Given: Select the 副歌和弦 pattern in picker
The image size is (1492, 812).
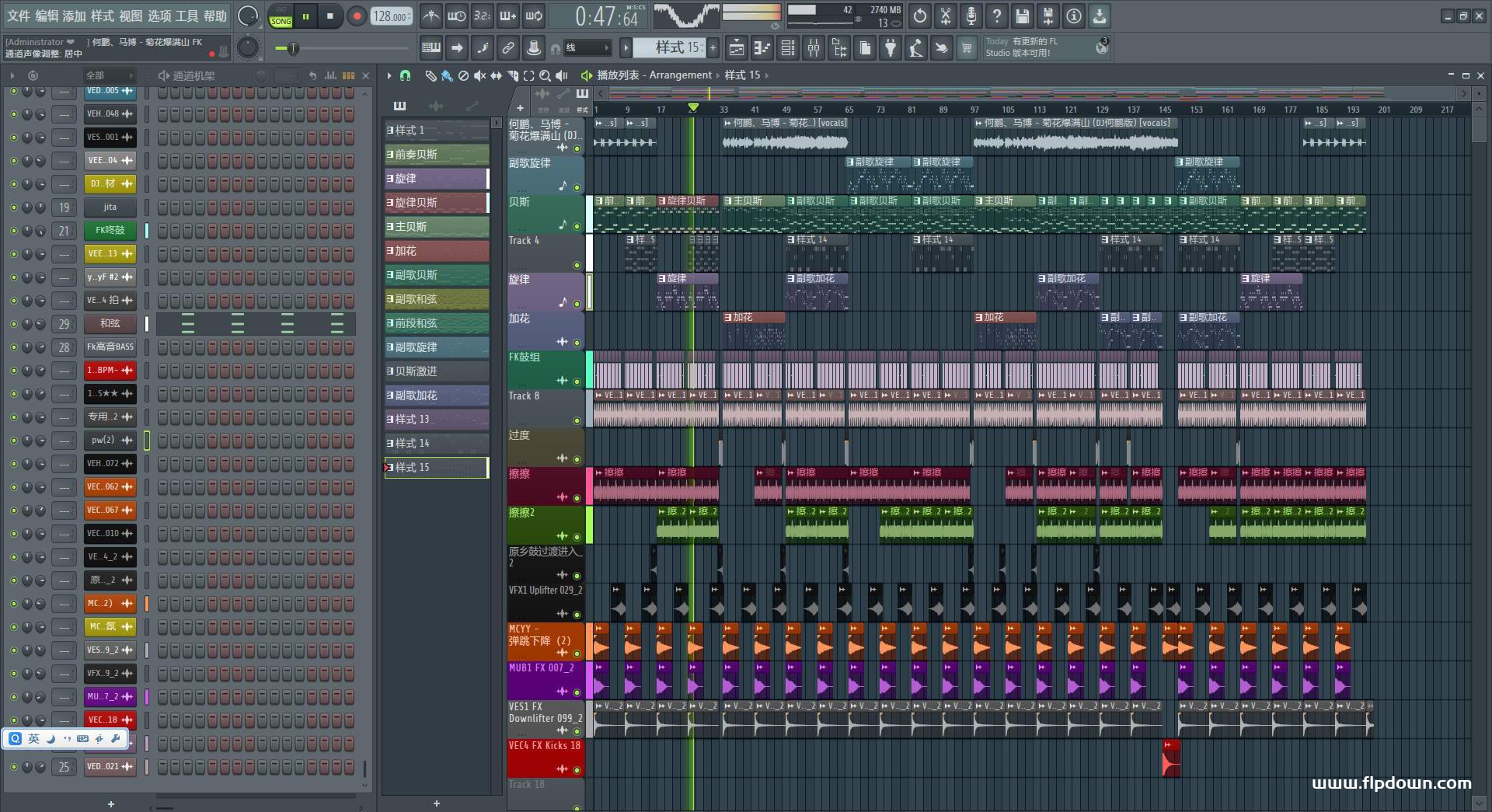Looking at the screenshot, I should 437,299.
